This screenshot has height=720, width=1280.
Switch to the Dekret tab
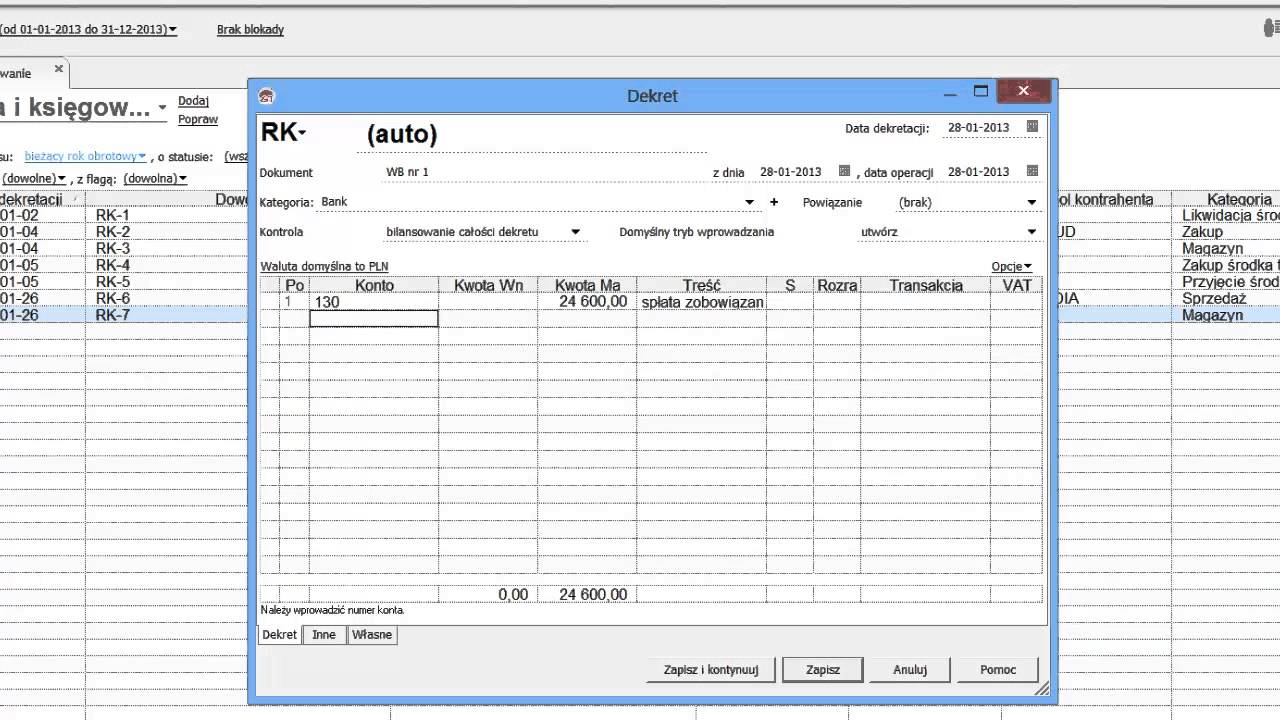click(279, 635)
